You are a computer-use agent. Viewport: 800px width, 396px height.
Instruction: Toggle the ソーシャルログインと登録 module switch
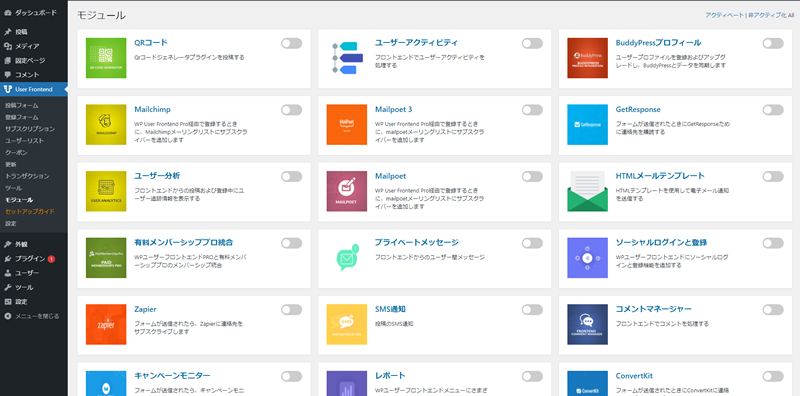coord(773,243)
